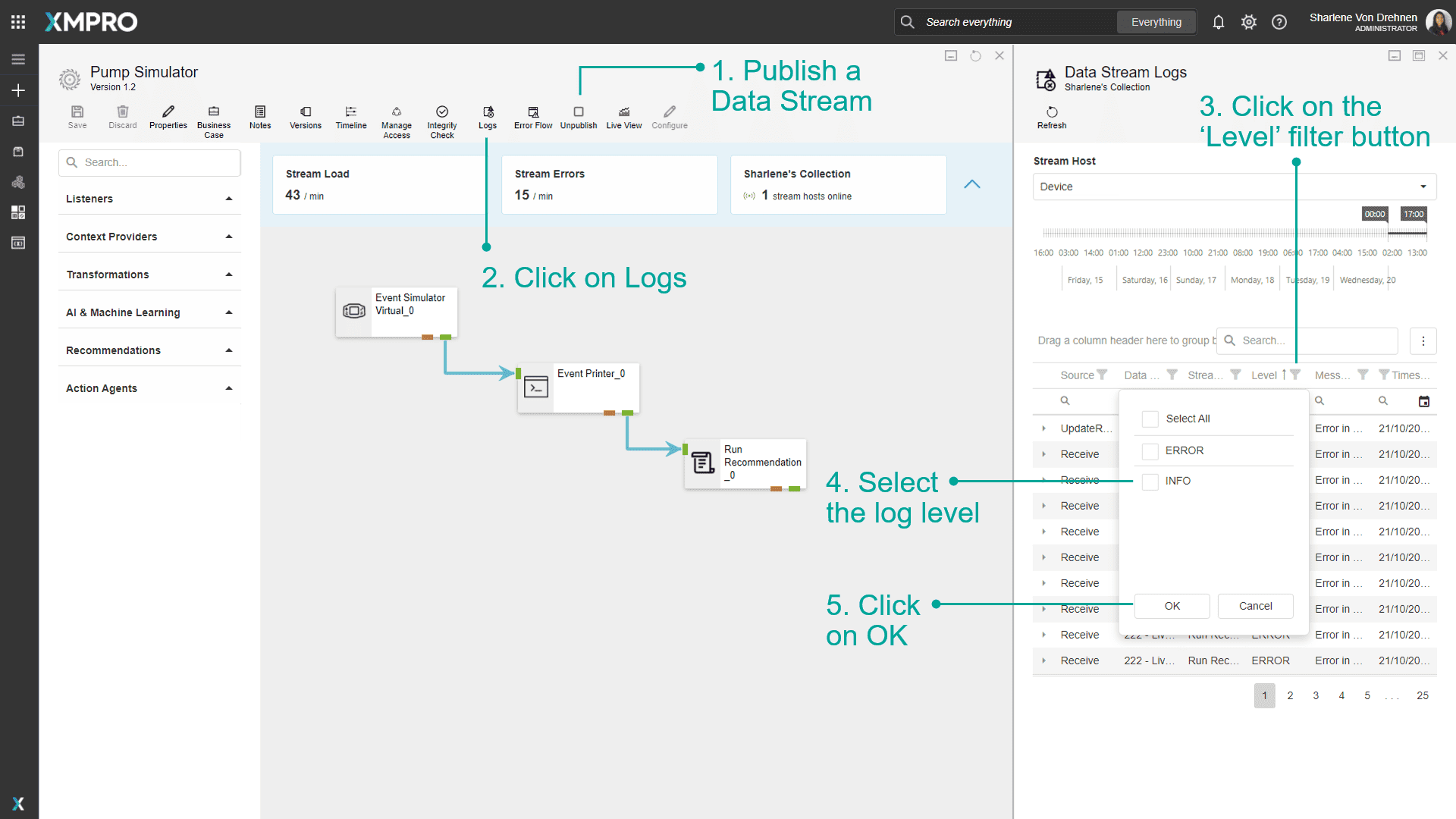This screenshot has height=819, width=1456.
Task: Cancel the level filter popup
Action: click(1255, 606)
